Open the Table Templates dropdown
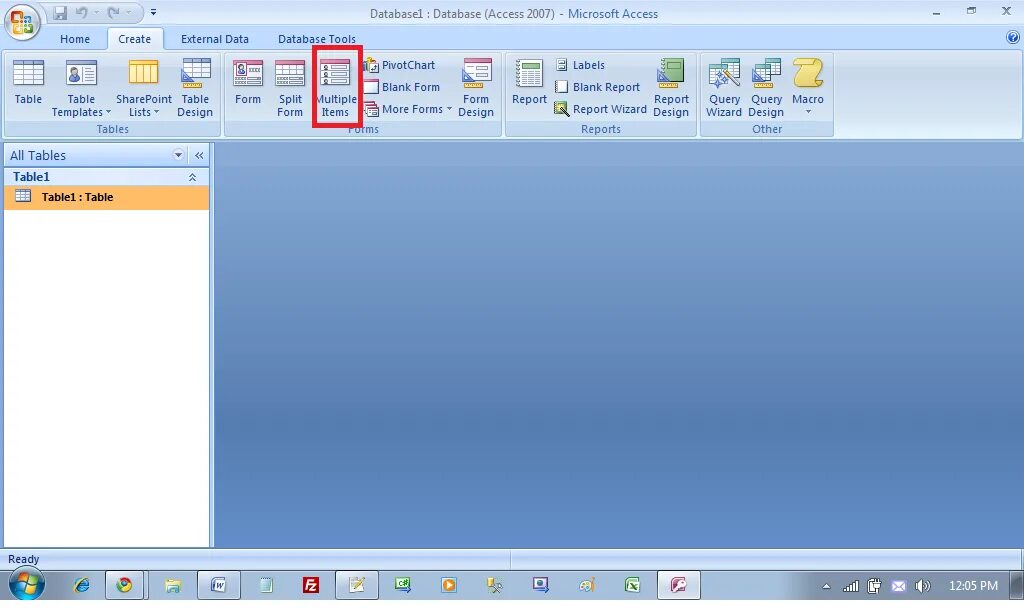 81,88
